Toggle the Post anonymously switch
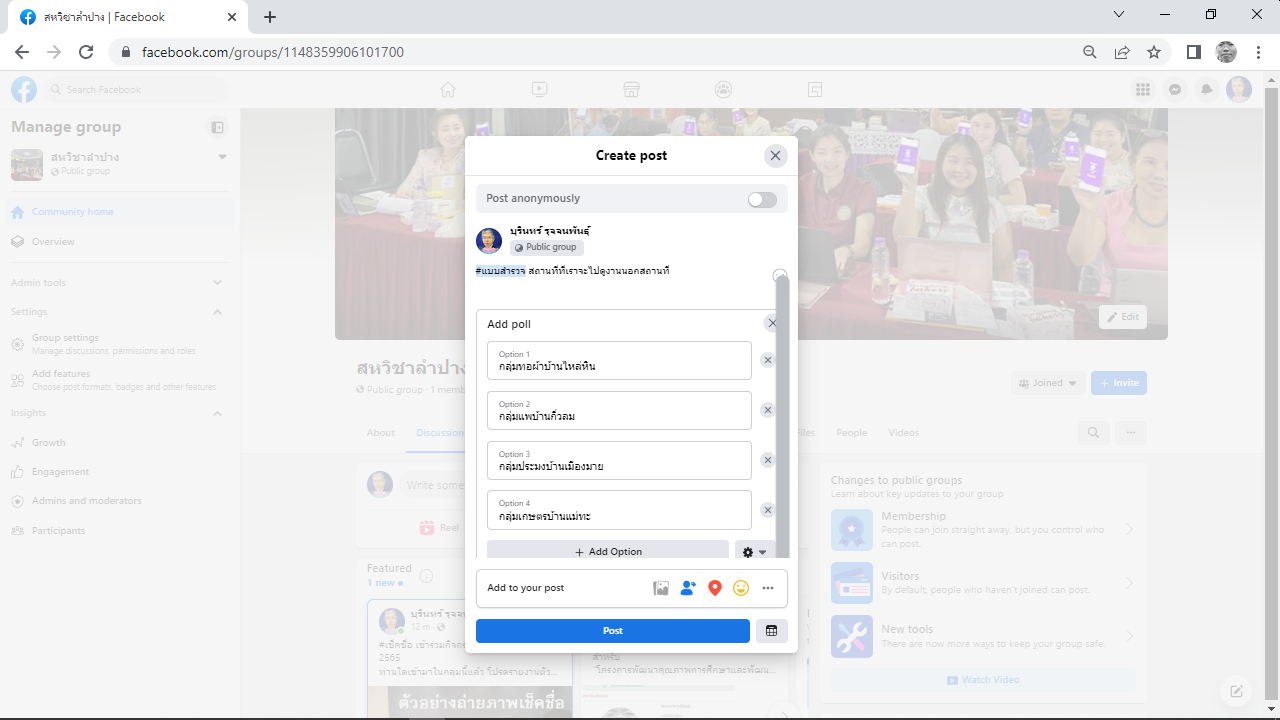The height and width of the screenshot is (720, 1280). click(762, 199)
